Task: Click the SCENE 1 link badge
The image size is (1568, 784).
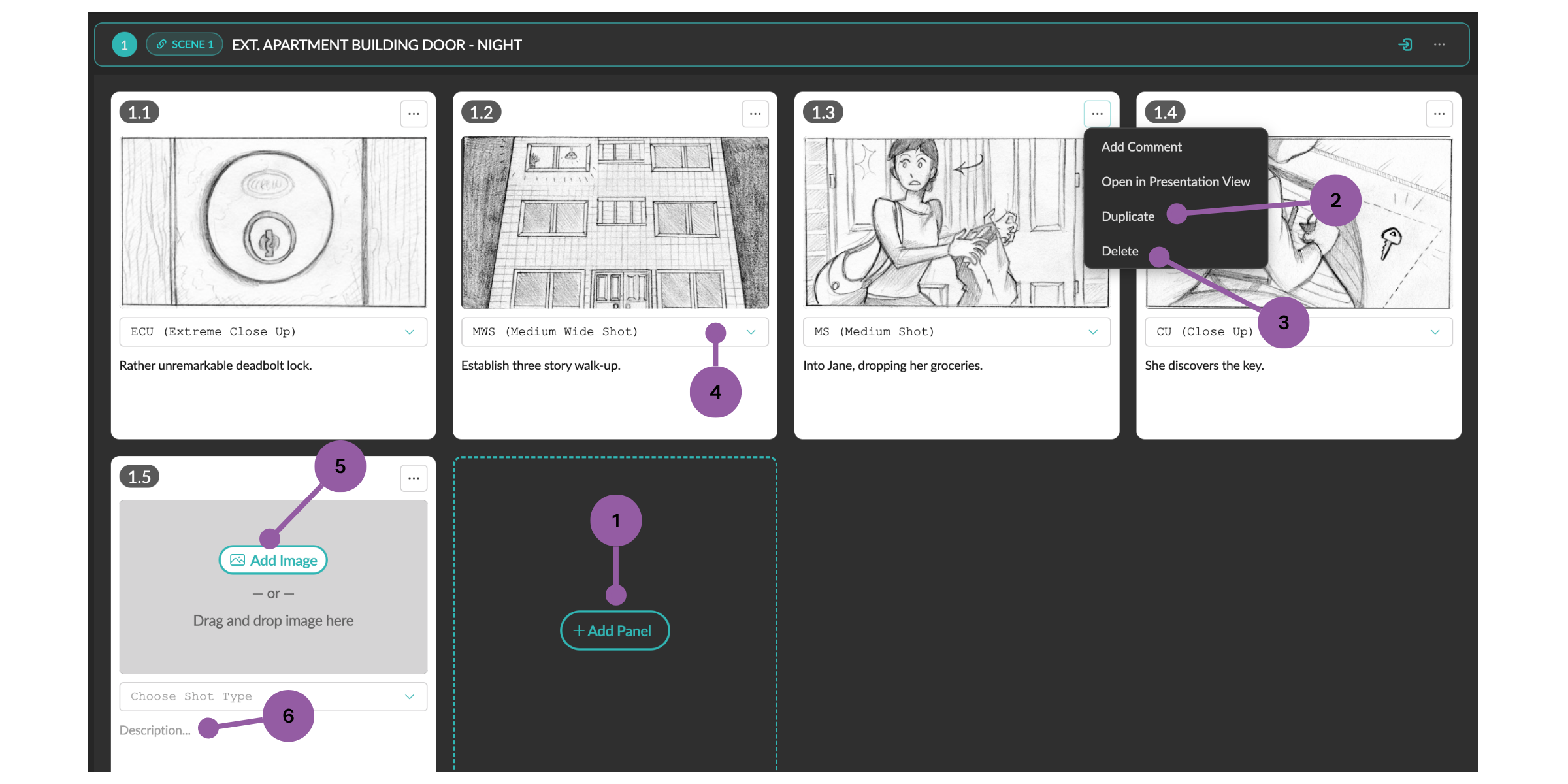Action: click(x=185, y=44)
